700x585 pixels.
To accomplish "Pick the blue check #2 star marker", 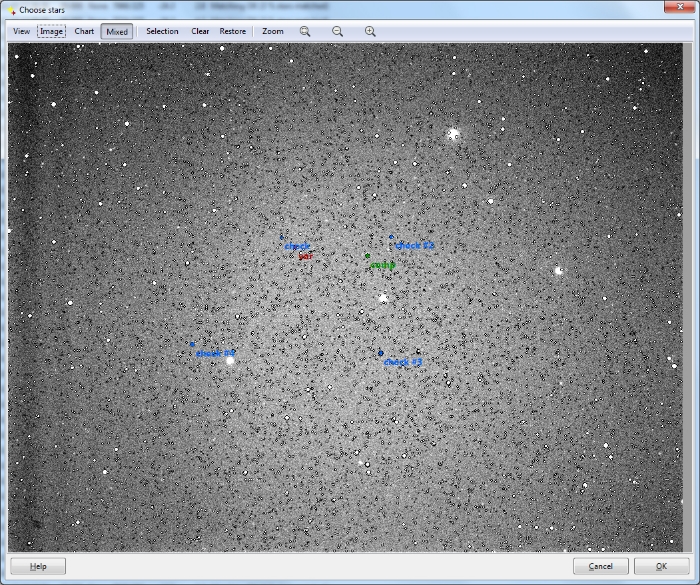I will click(x=391, y=237).
